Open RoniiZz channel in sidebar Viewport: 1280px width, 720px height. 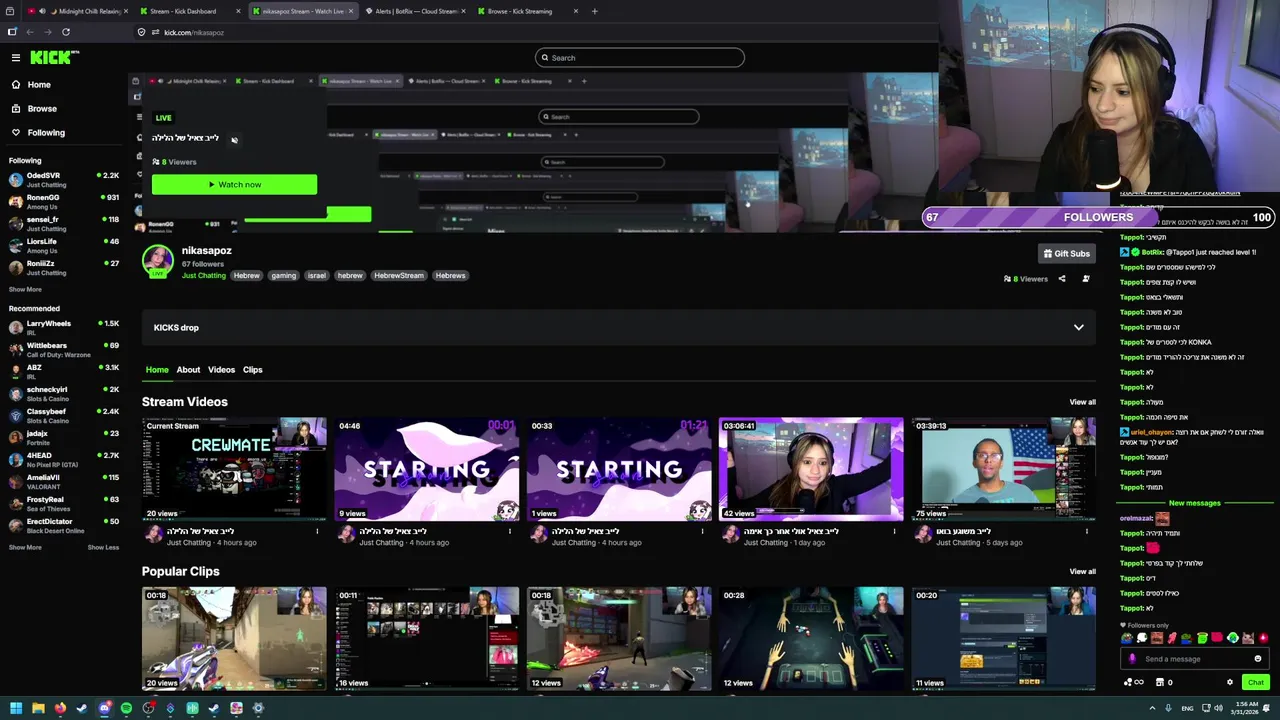pos(64,267)
